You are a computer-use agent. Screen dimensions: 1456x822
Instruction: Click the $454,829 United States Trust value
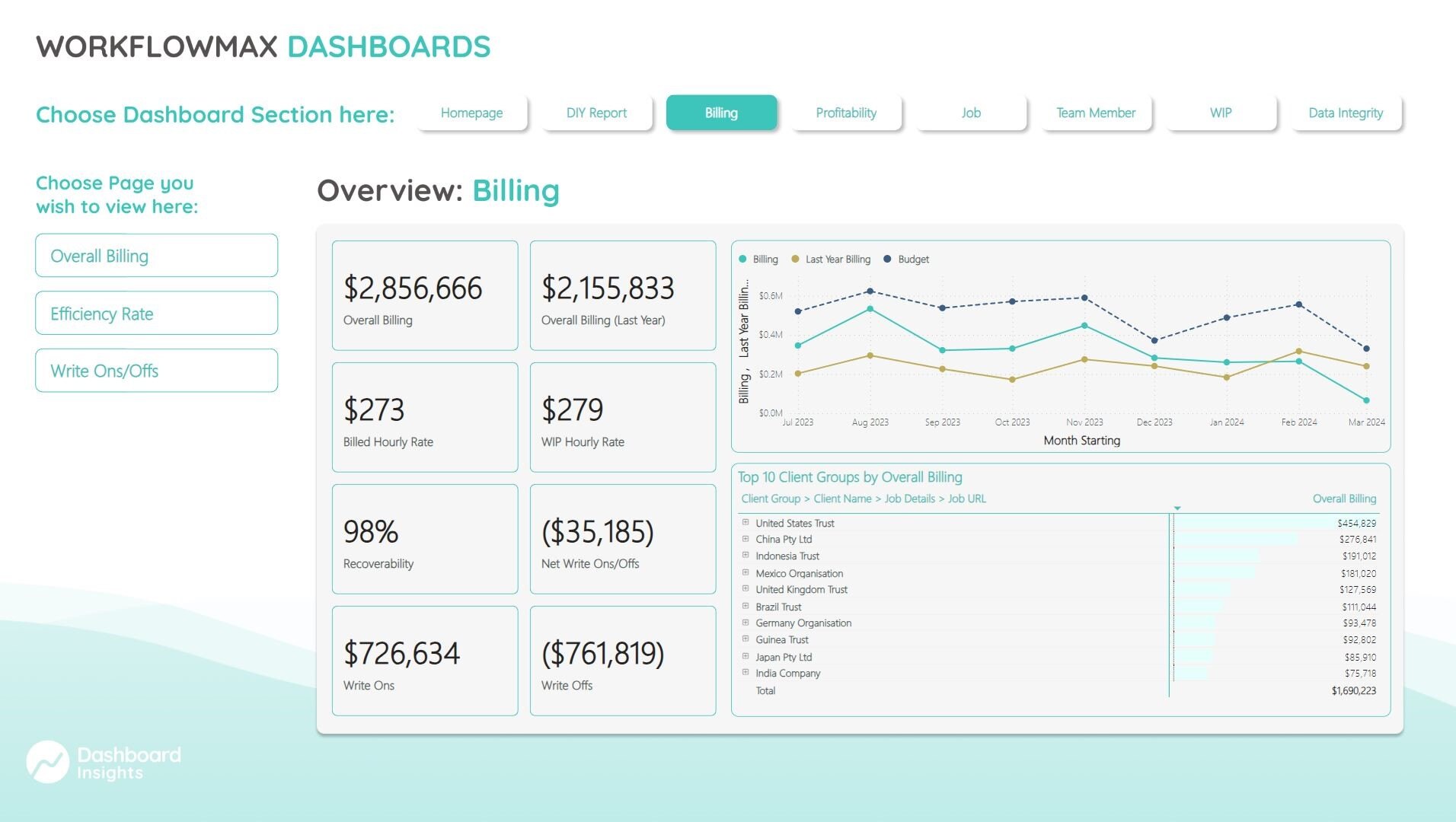[x=1356, y=524]
